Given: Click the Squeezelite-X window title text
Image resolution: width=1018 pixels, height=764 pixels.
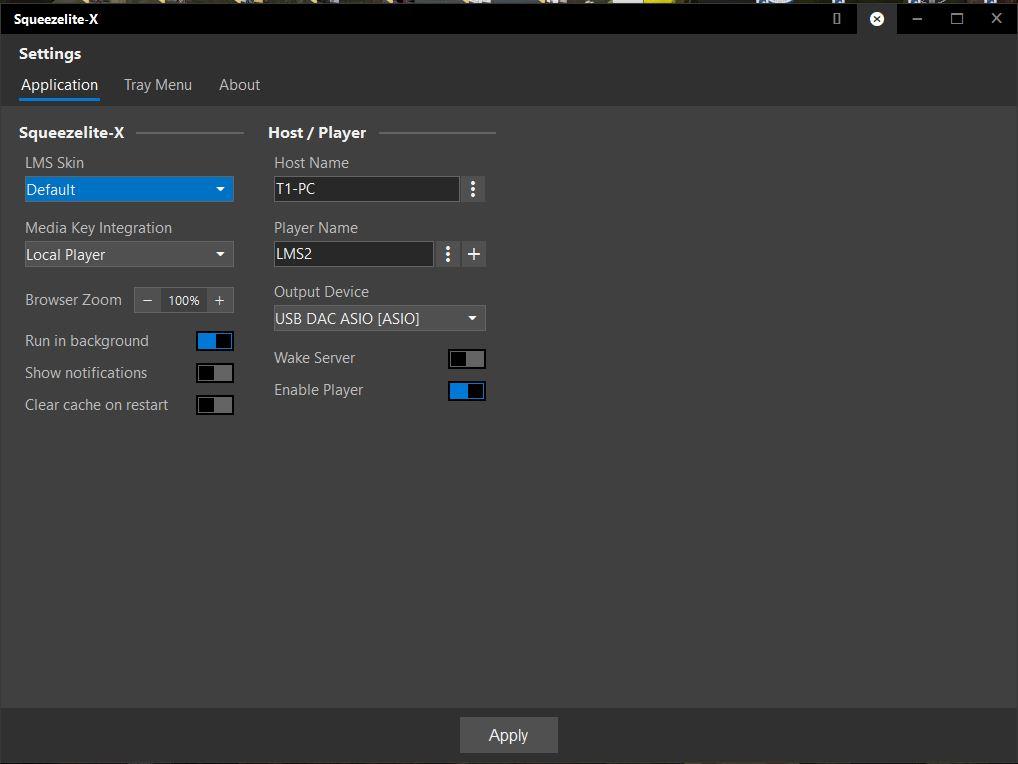Looking at the screenshot, I should click(x=56, y=19).
